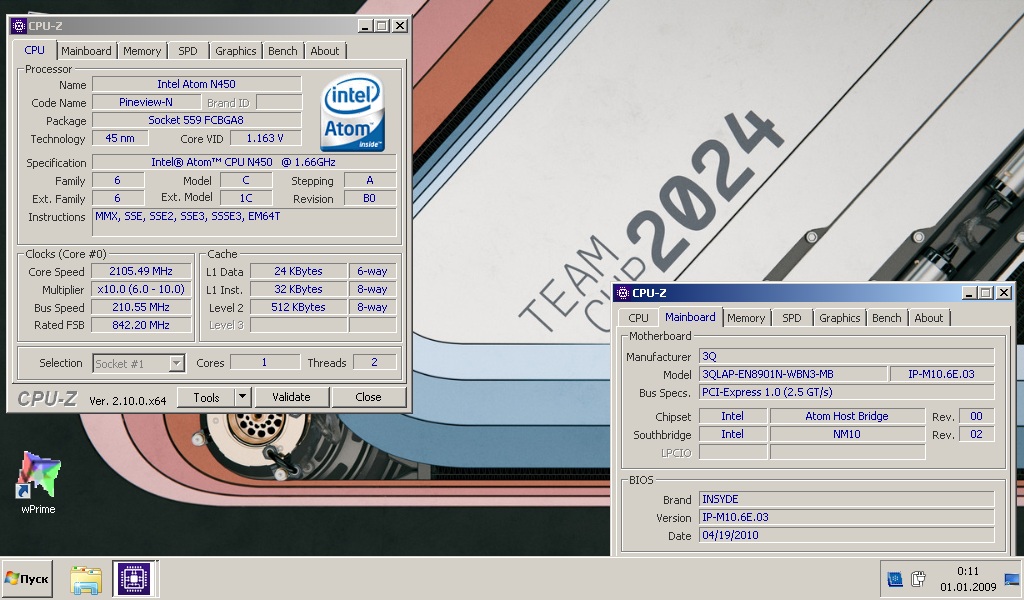Click the Multiplier value x10.0
This screenshot has height=600, width=1024.
141,289
